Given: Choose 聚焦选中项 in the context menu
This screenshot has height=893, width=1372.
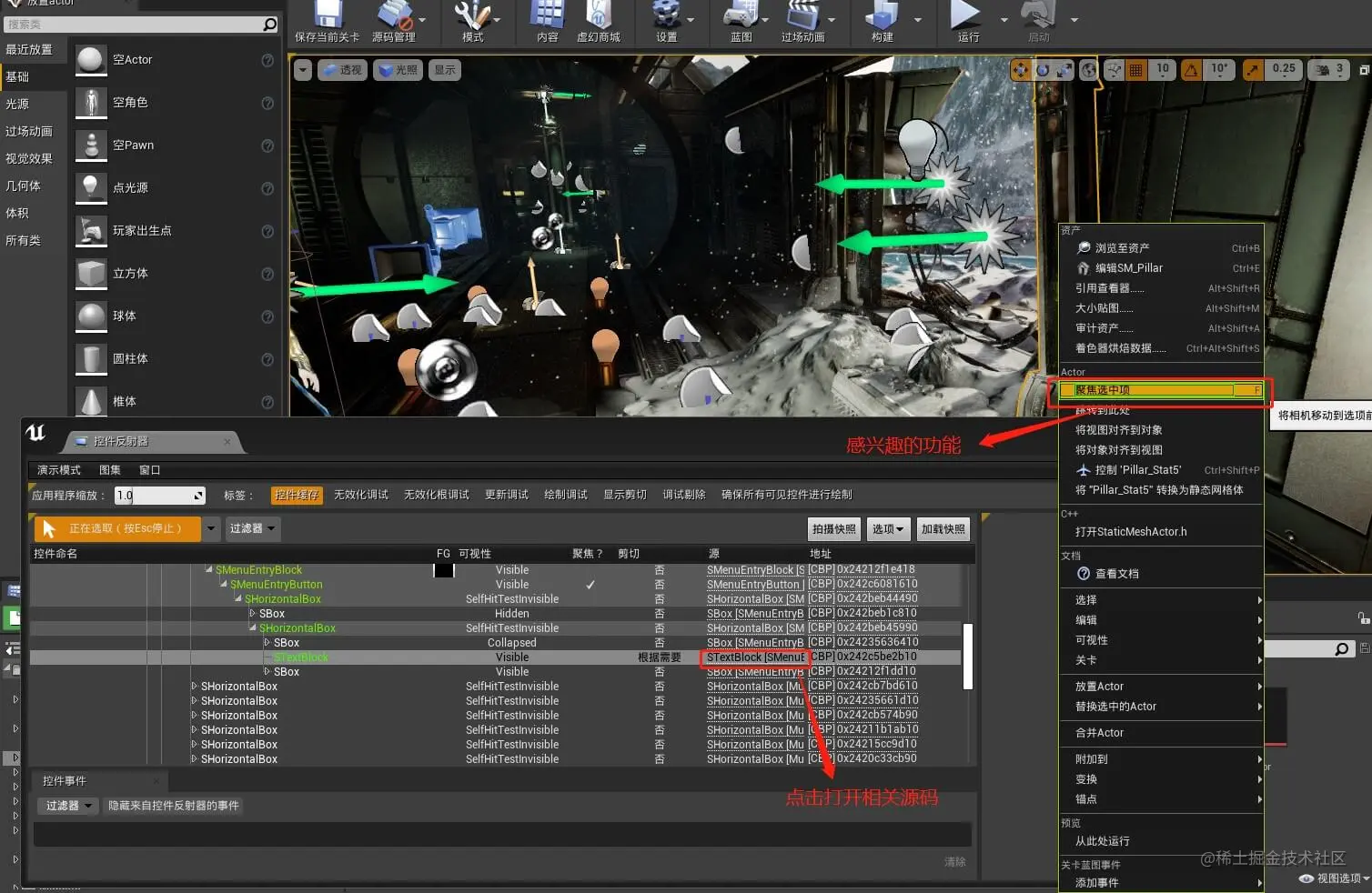Looking at the screenshot, I should [1161, 390].
